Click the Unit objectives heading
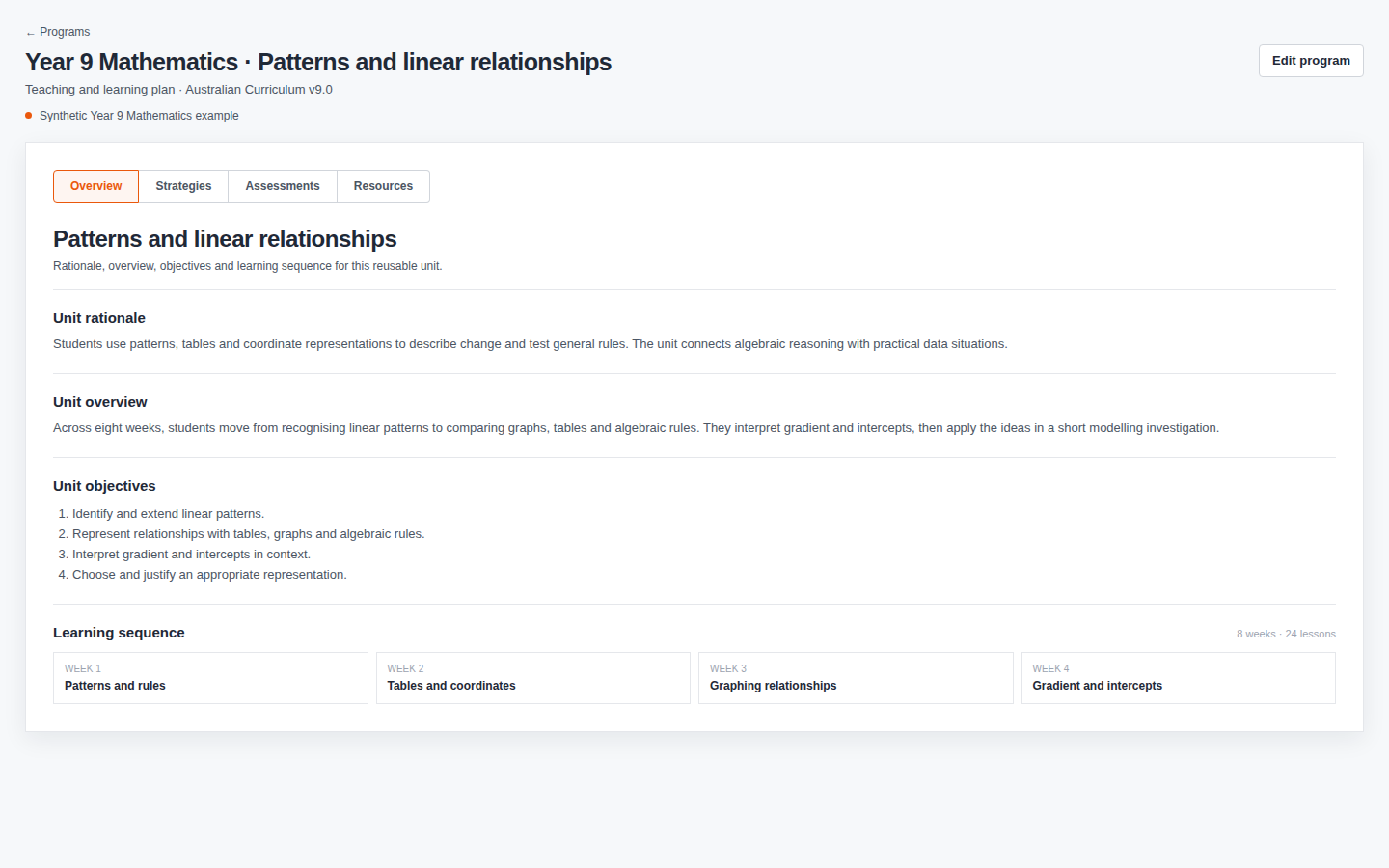The image size is (1389, 868). [x=104, y=486]
